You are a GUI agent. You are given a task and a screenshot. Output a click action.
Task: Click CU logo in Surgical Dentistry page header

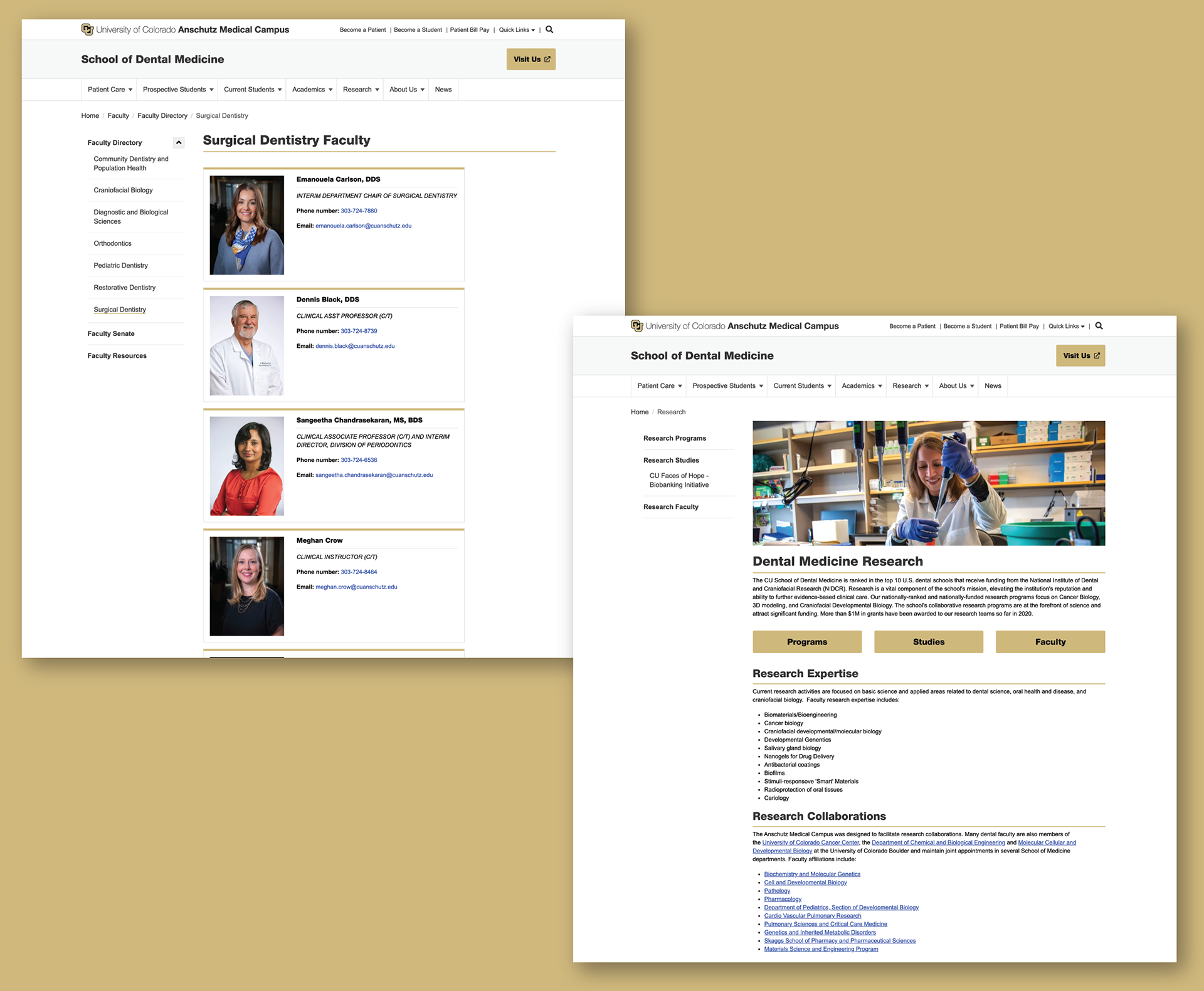(x=87, y=29)
